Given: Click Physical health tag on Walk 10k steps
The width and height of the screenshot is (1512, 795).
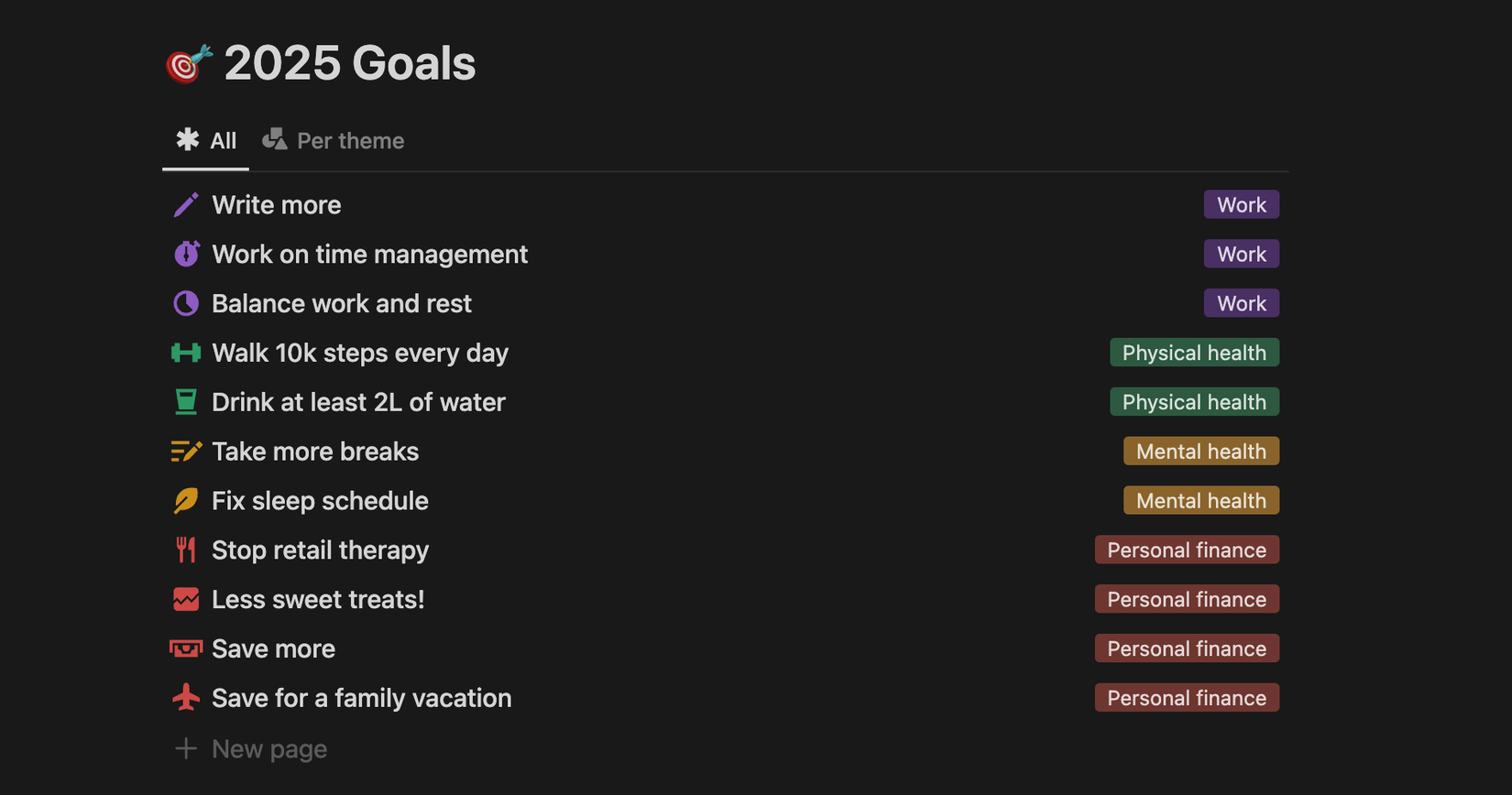Looking at the screenshot, I should 1193,353.
